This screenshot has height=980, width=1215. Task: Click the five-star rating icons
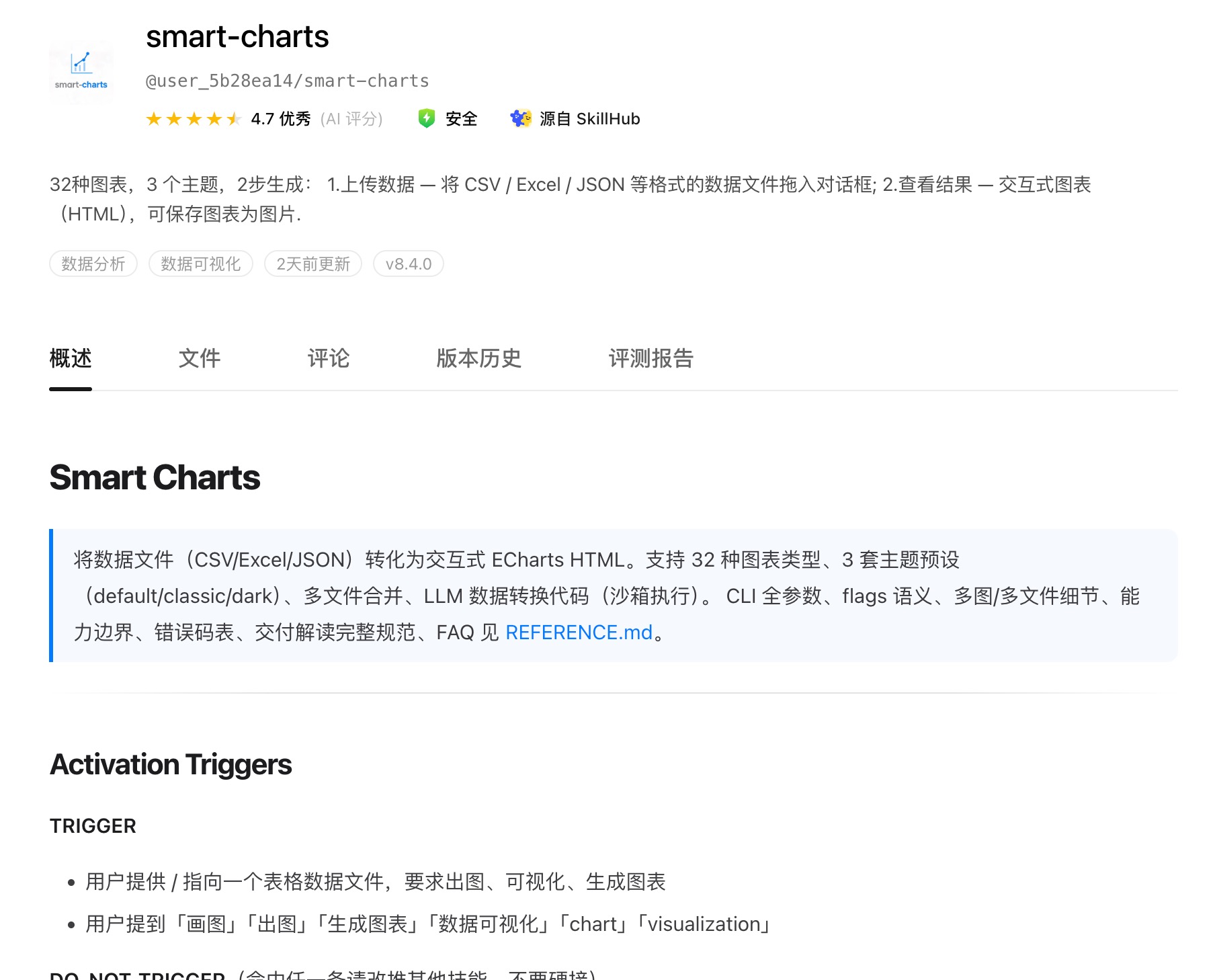coord(194,119)
